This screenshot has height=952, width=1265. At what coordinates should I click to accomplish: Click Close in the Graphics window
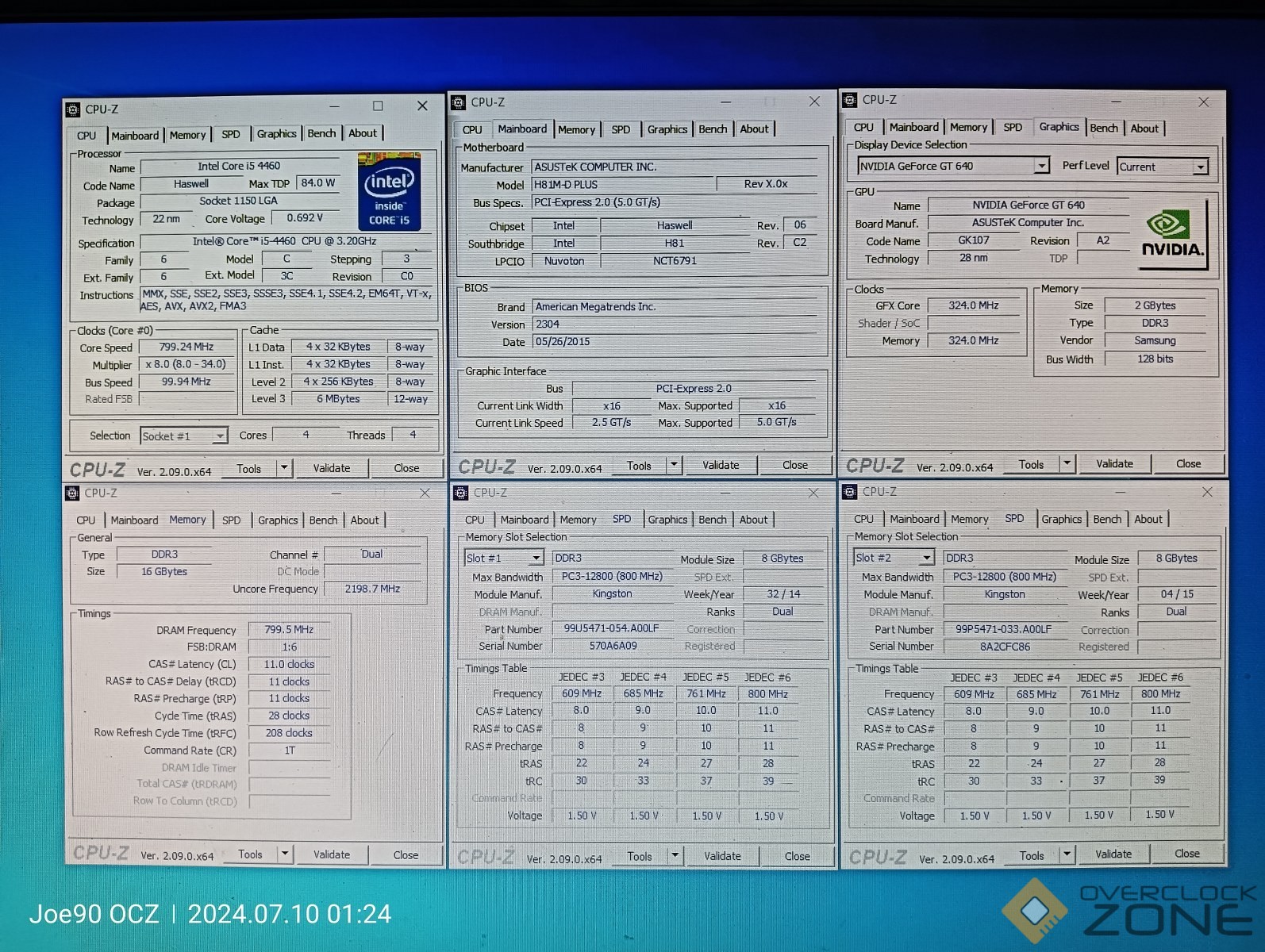(x=1188, y=463)
